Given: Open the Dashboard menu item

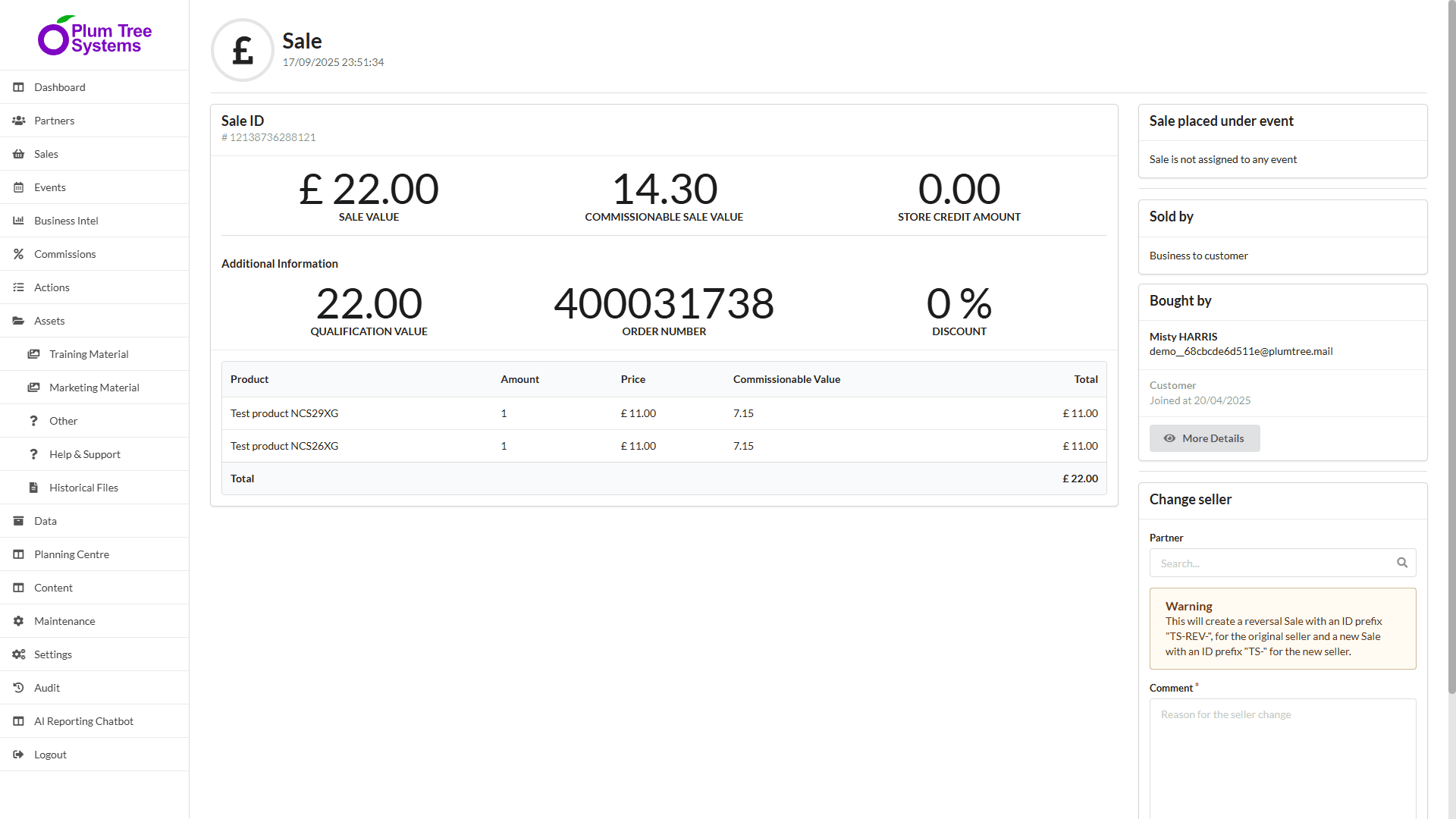Looking at the screenshot, I should pos(59,87).
